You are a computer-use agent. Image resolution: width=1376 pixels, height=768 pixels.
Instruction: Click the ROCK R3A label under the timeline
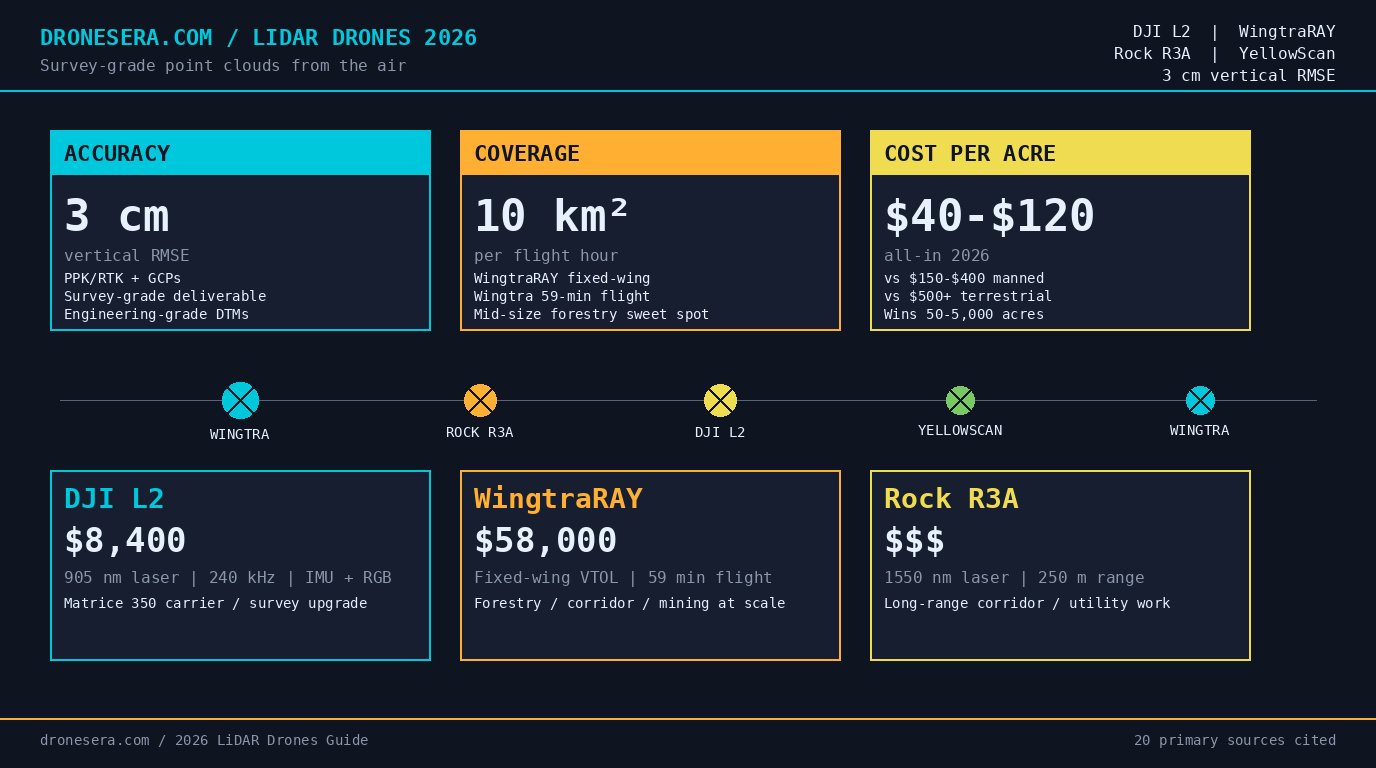pyautogui.click(x=480, y=432)
